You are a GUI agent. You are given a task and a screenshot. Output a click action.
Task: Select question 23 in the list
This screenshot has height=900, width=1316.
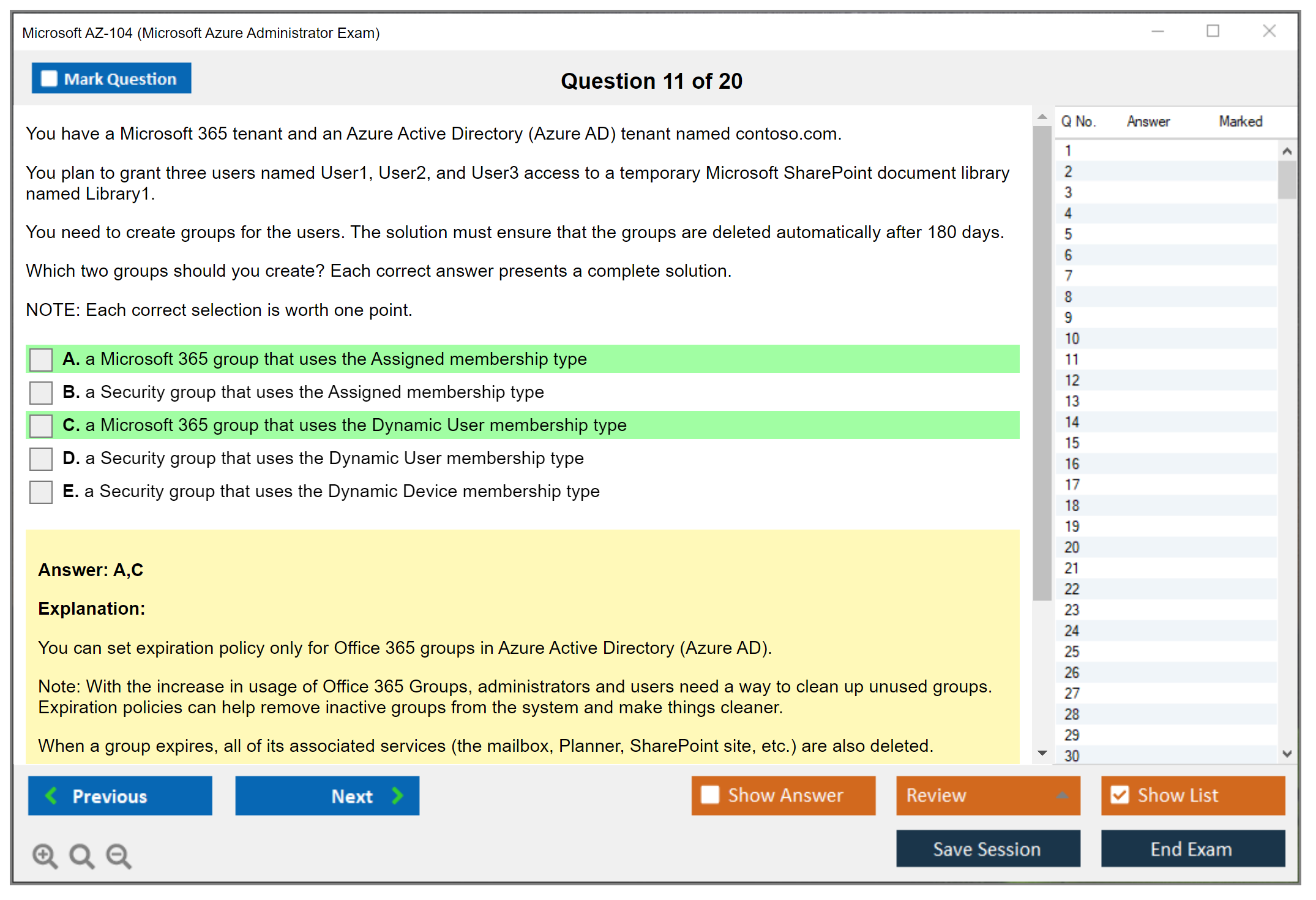click(1072, 610)
